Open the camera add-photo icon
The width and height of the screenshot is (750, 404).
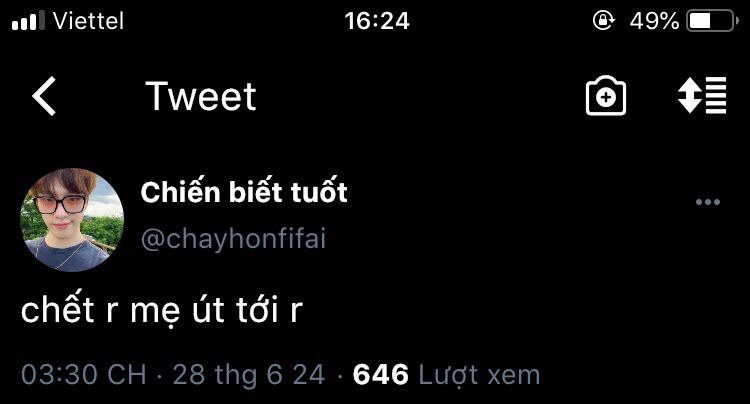click(606, 96)
